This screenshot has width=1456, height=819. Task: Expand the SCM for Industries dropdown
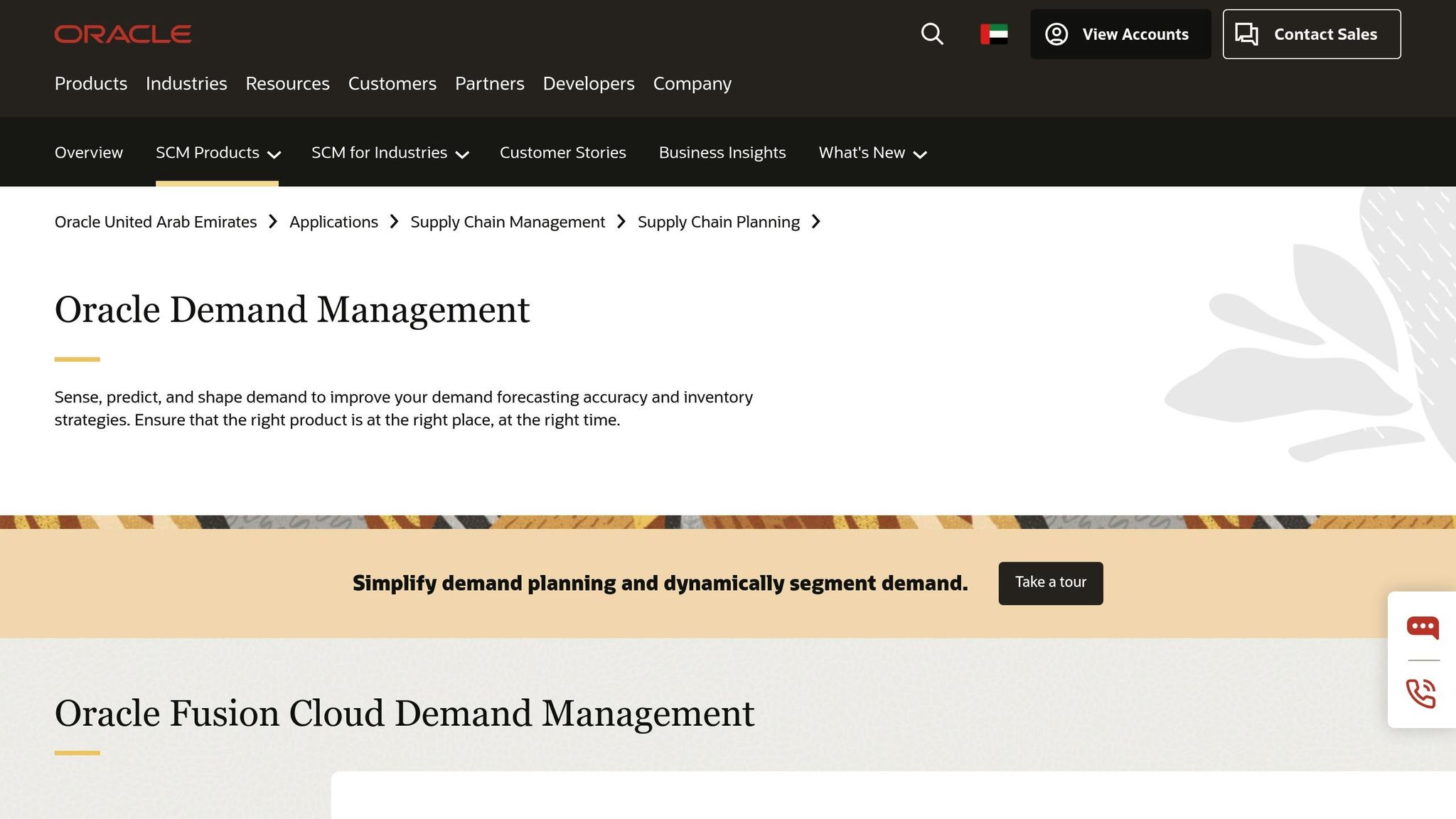click(x=390, y=152)
